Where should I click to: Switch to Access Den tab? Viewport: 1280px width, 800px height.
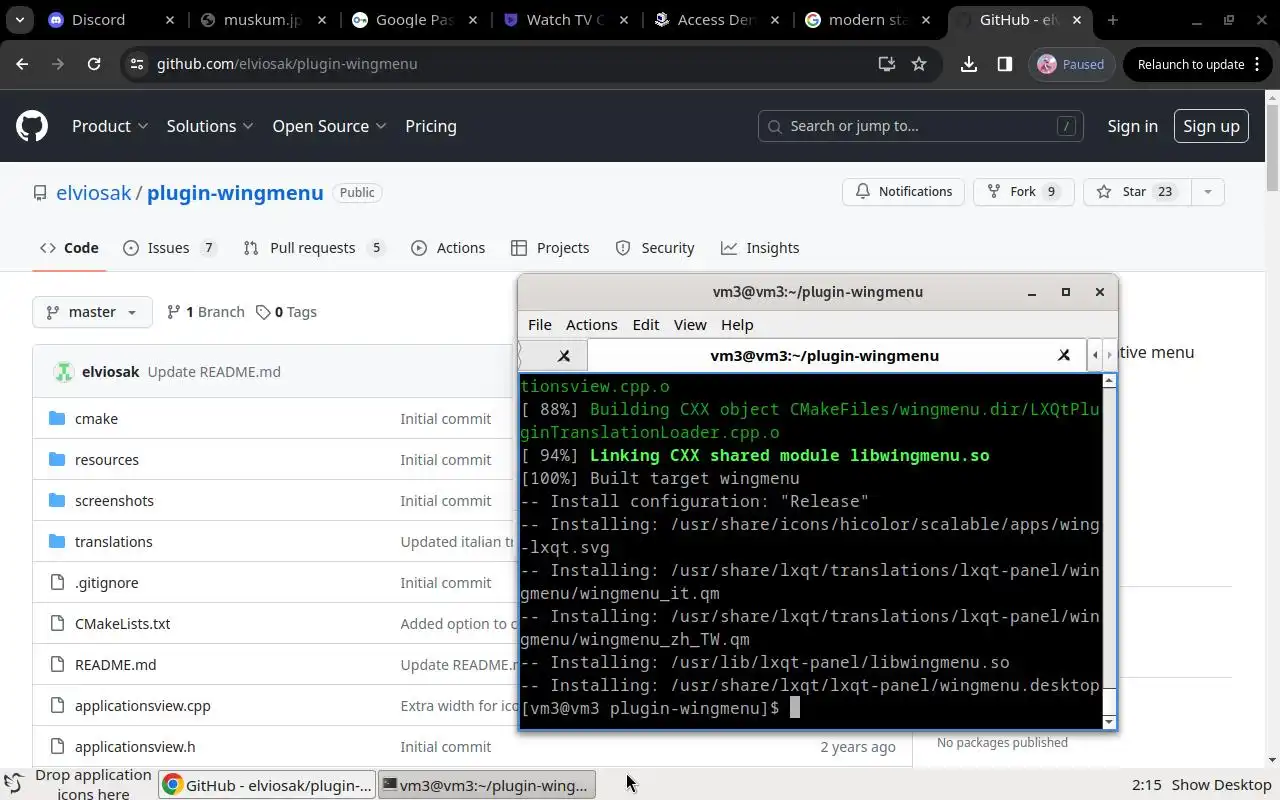[717, 20]
